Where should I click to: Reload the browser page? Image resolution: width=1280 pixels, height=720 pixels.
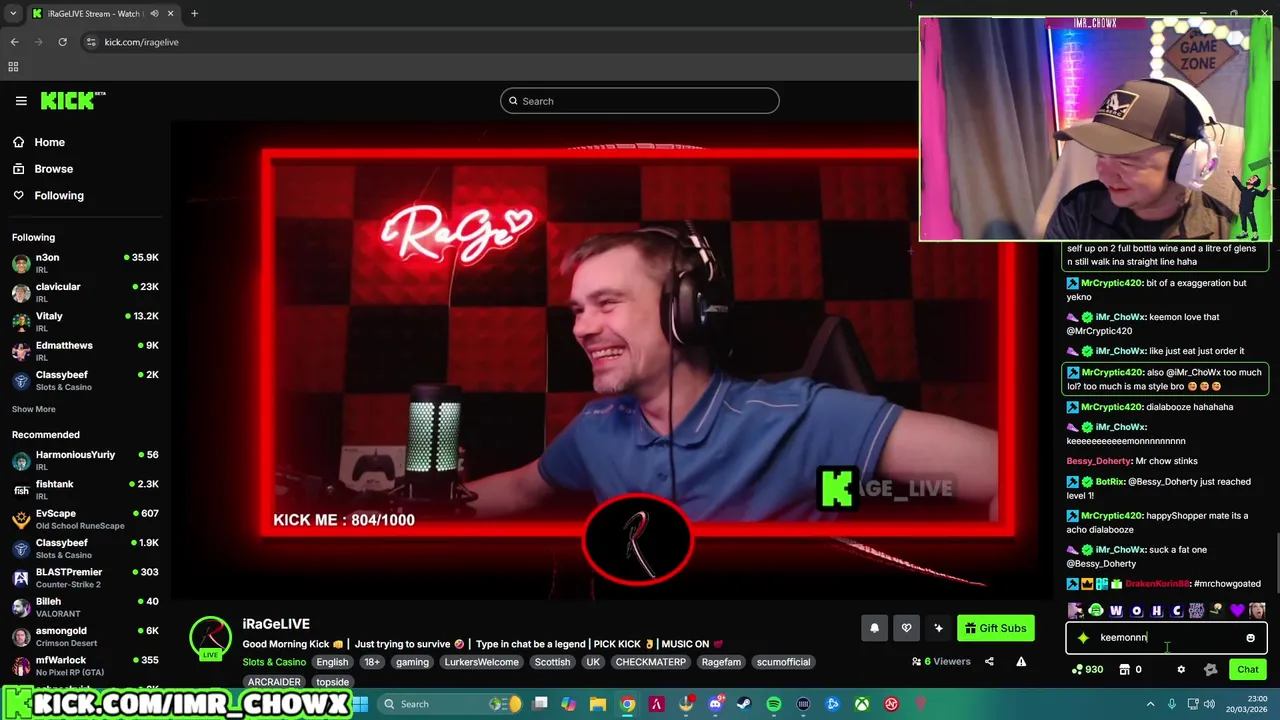(62, 42)
